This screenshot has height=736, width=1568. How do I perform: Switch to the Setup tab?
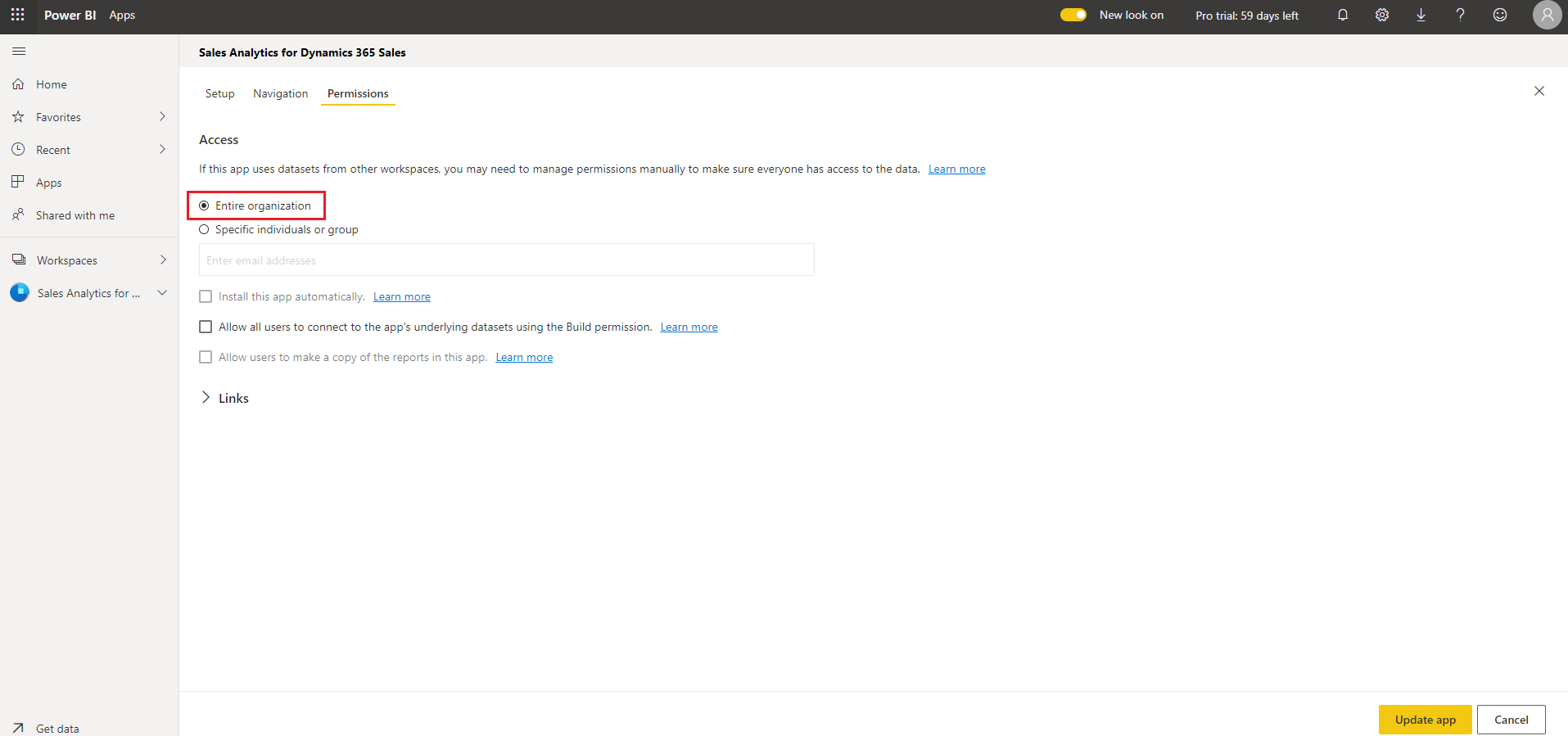click(x=220, y=93)
